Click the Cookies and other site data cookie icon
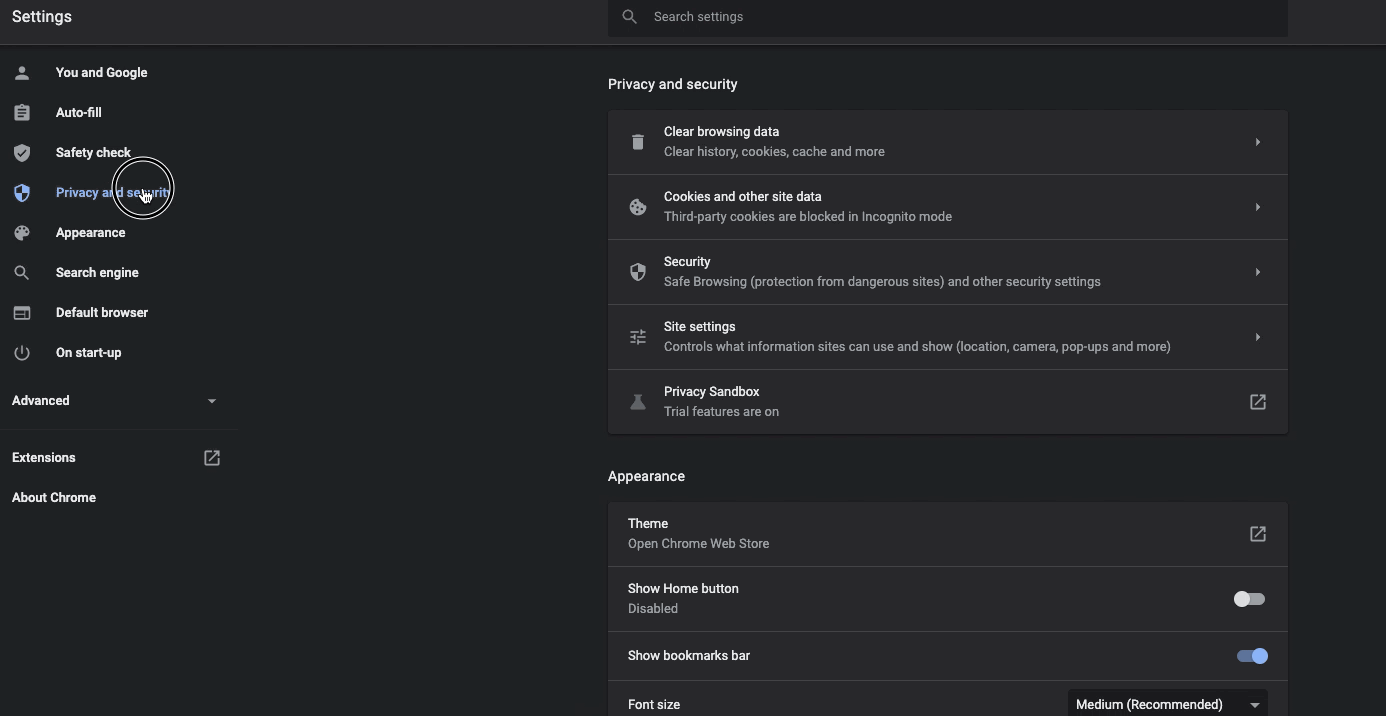 click(638, 207)
